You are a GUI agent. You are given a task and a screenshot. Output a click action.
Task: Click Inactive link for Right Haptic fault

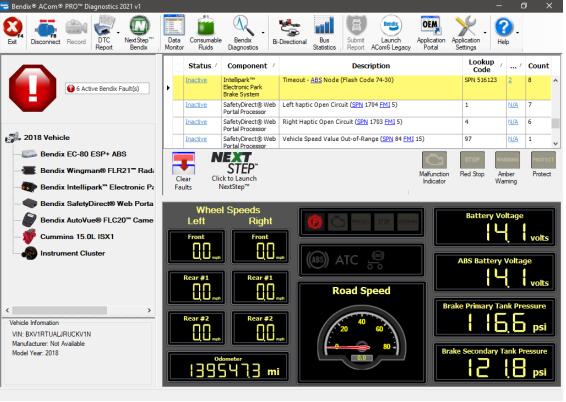click(x=196, y=122)
